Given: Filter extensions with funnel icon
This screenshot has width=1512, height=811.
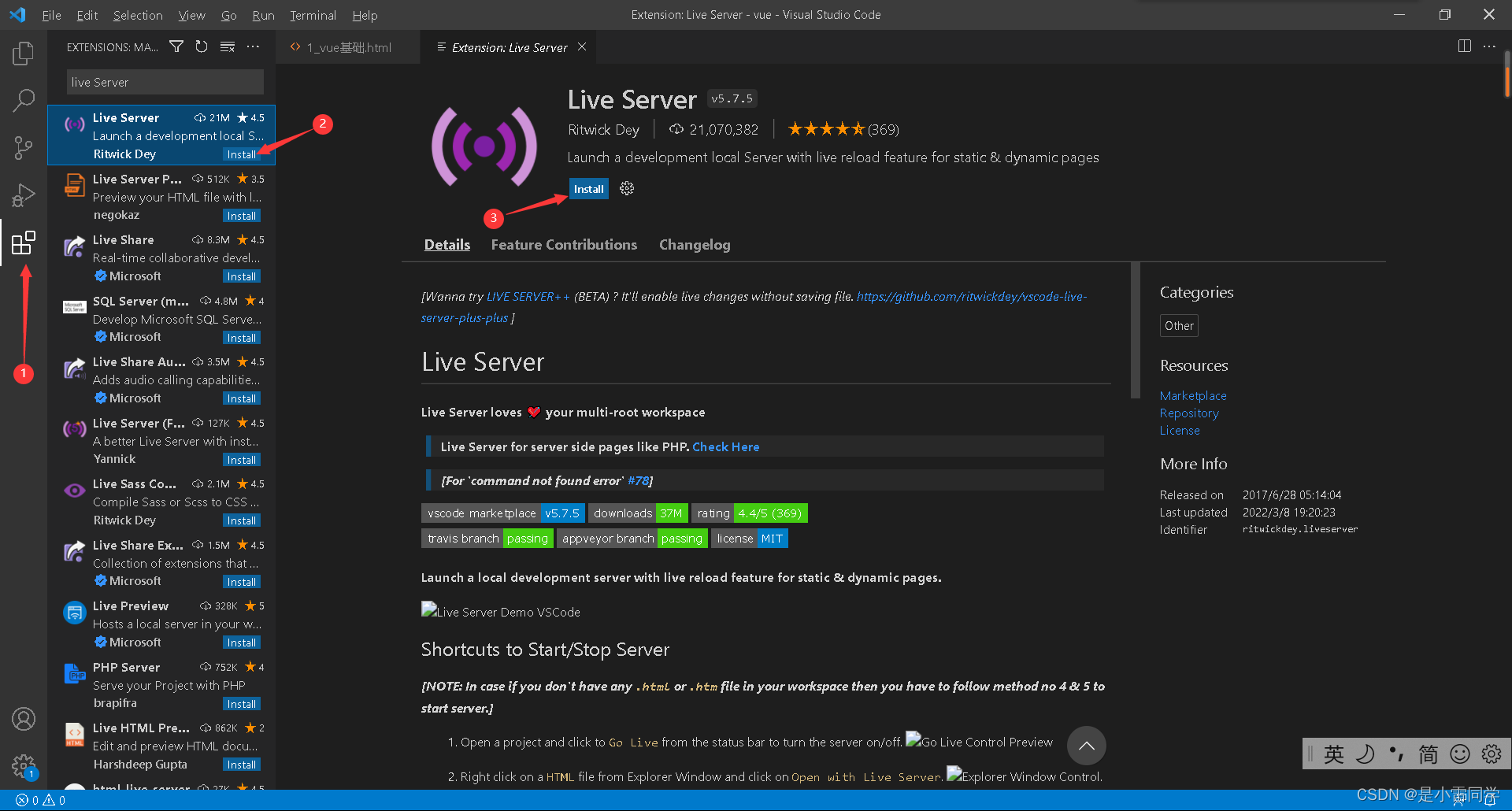Looking at the screenshot, I should tap(176, 46).
